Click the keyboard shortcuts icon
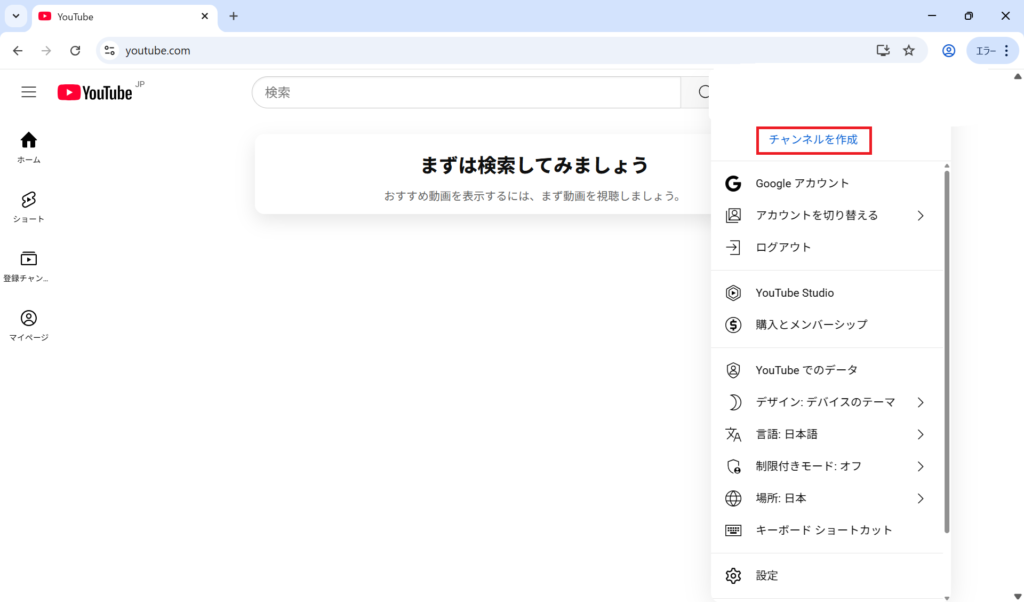This screenshot has height=602, width=1024. coord(733,530)
